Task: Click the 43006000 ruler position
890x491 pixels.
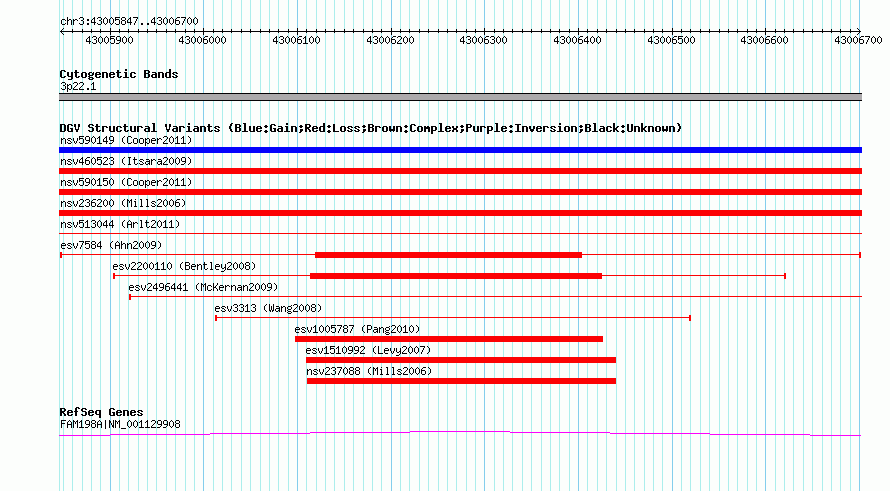Action: (202, 40)
